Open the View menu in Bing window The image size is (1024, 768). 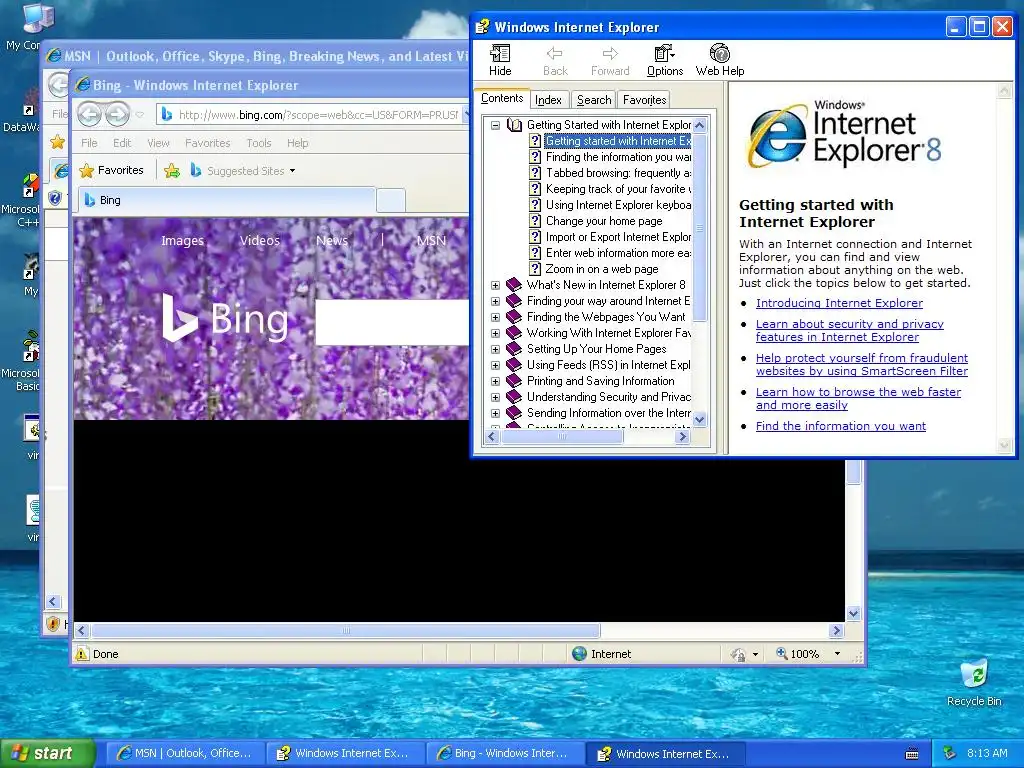[158, 143]
